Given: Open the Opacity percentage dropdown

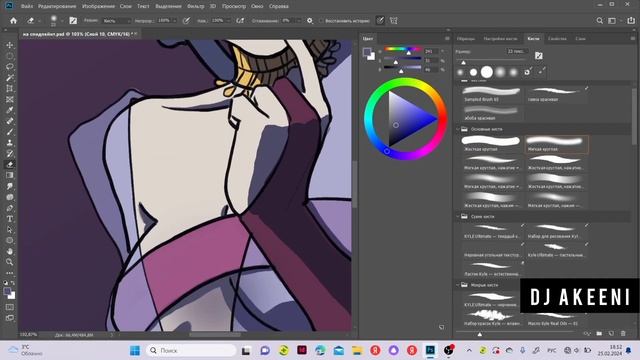Looking at the screenshot, I should (x=175, y=20).
